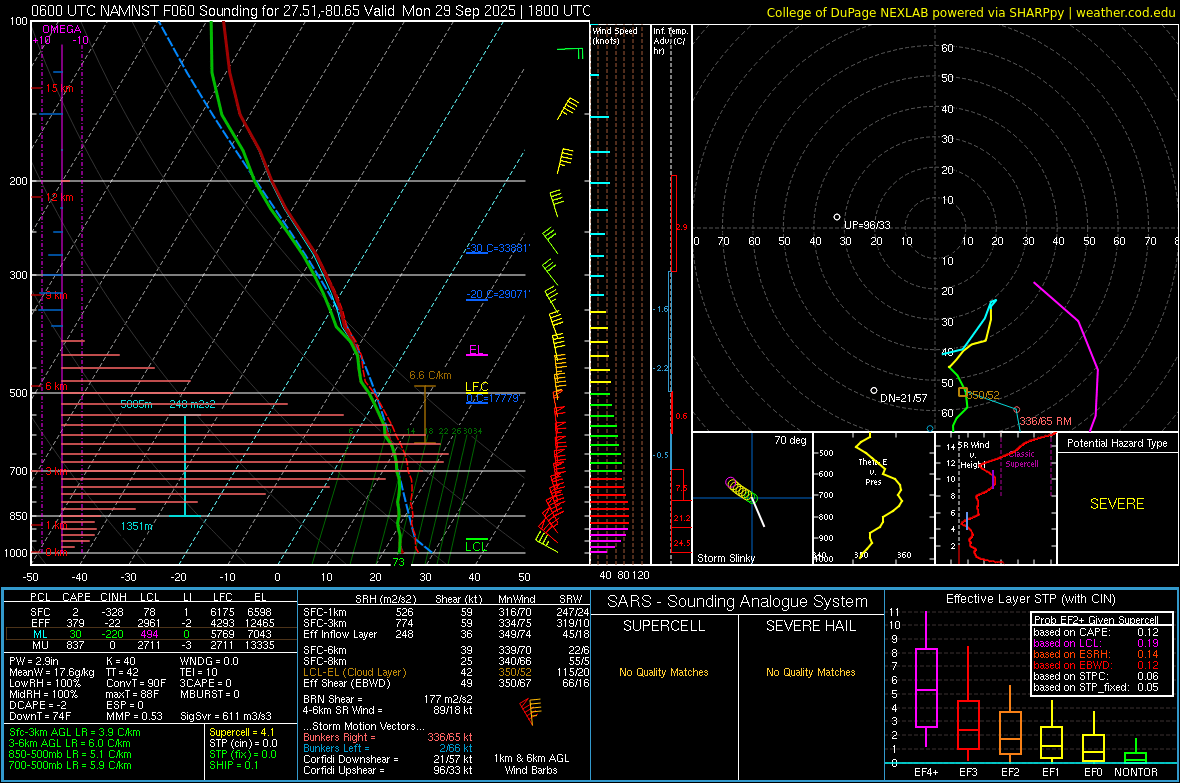
Task: Click the 1351m effective layer base label
Action: point(137,526)
